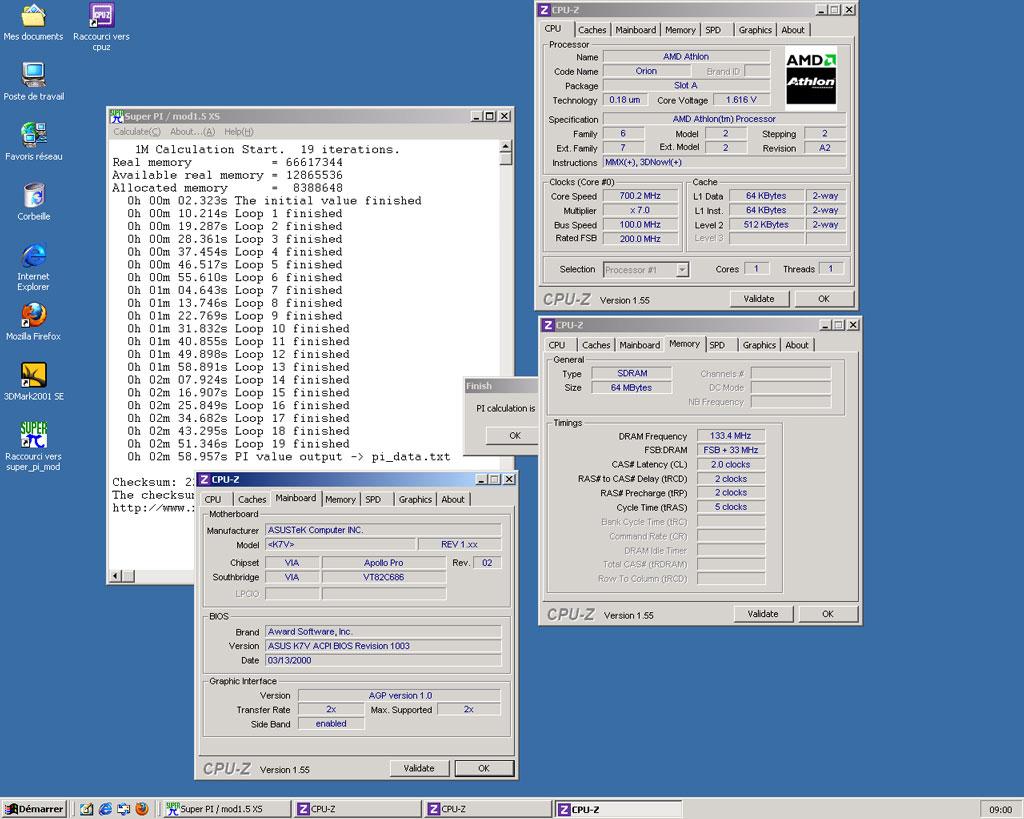
Task: Open the Démarrer start menu
Action: [x=34, y=809]
